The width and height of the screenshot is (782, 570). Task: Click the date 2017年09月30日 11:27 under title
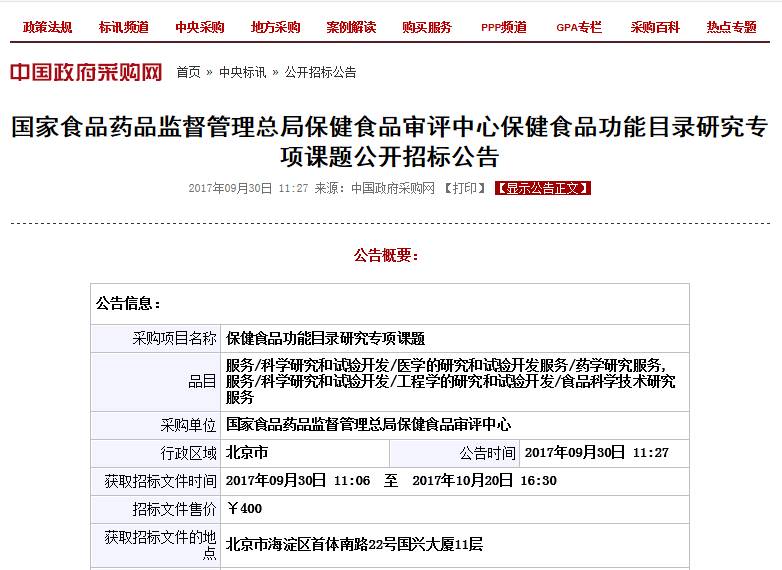(x=248, y=188)
